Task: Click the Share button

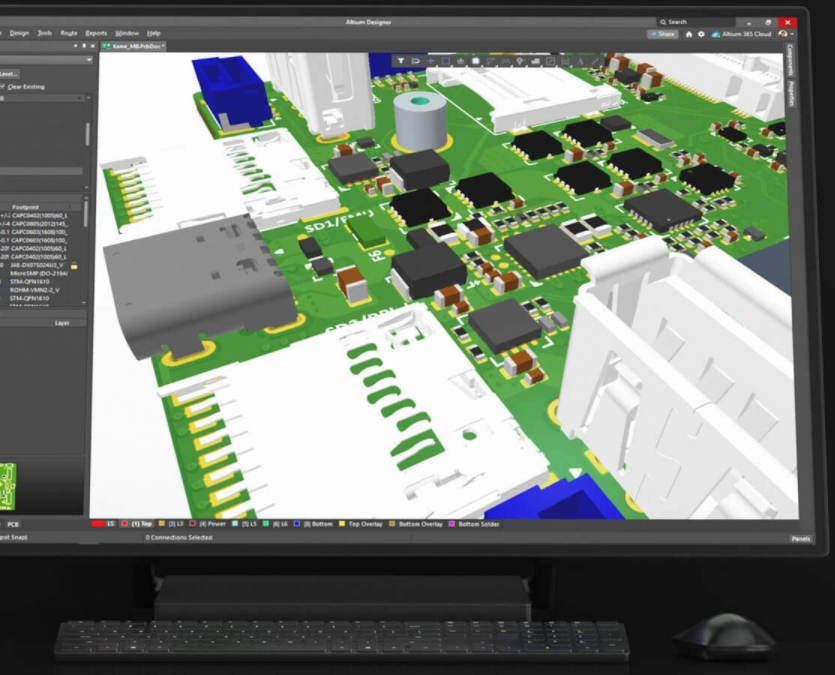Action: click(x=662, y=34)
